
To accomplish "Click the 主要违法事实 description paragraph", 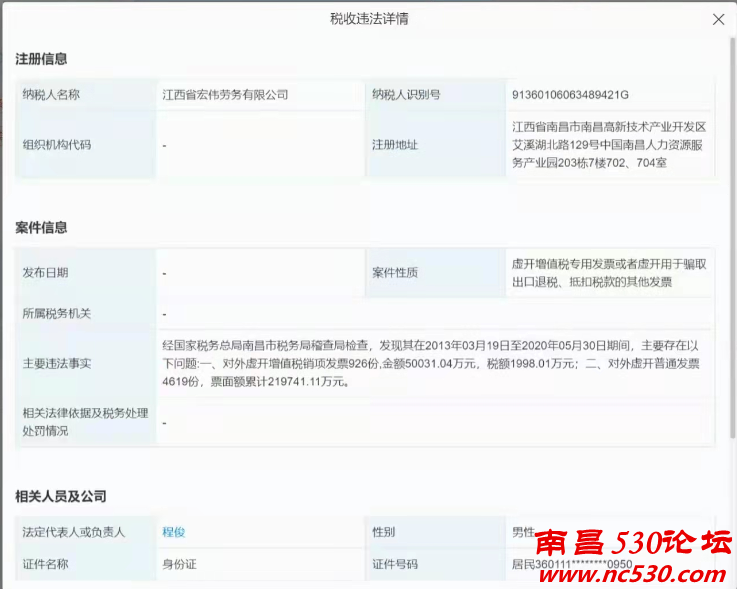I will [x=432, y=363].
